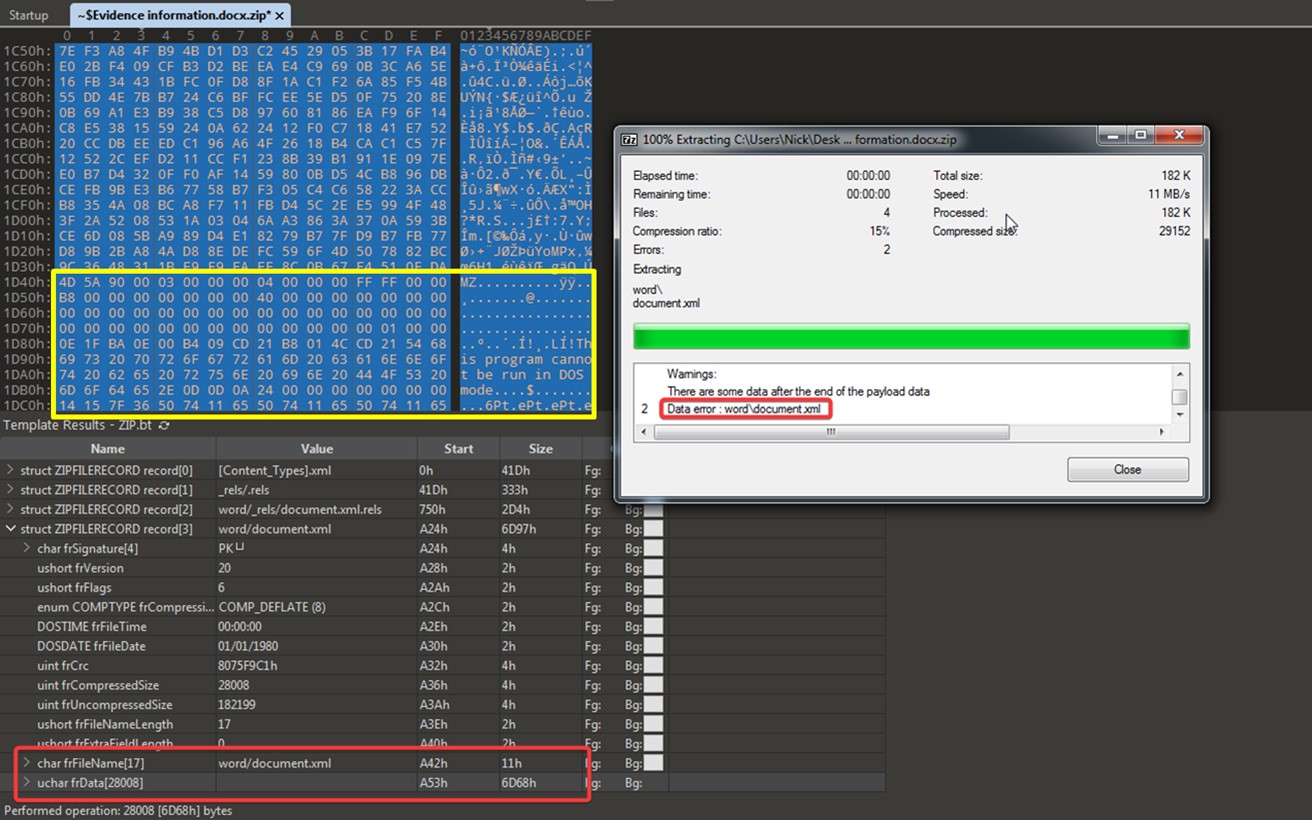Minimize the 7-Zip extracting dialog
The width and height of the screenshot is (1312, 820).
pos(1113,134)
